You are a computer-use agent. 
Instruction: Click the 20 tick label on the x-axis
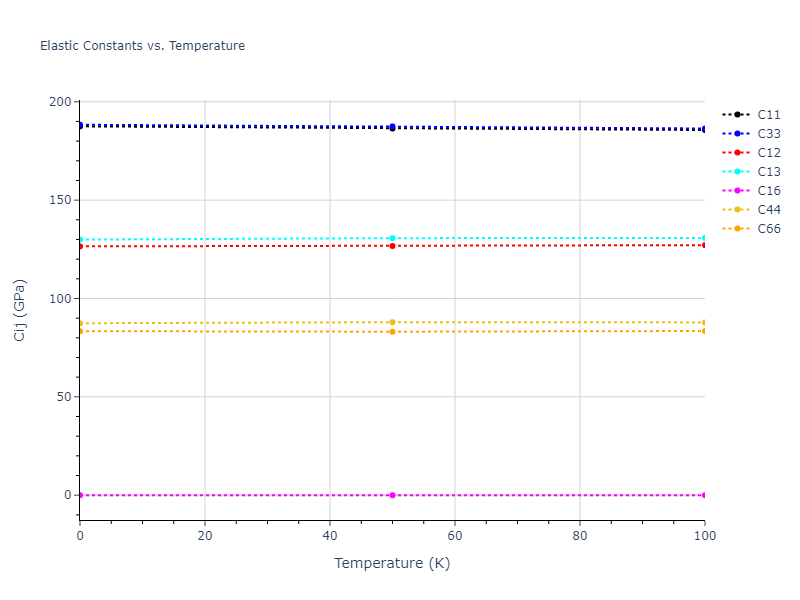[205, 536]
